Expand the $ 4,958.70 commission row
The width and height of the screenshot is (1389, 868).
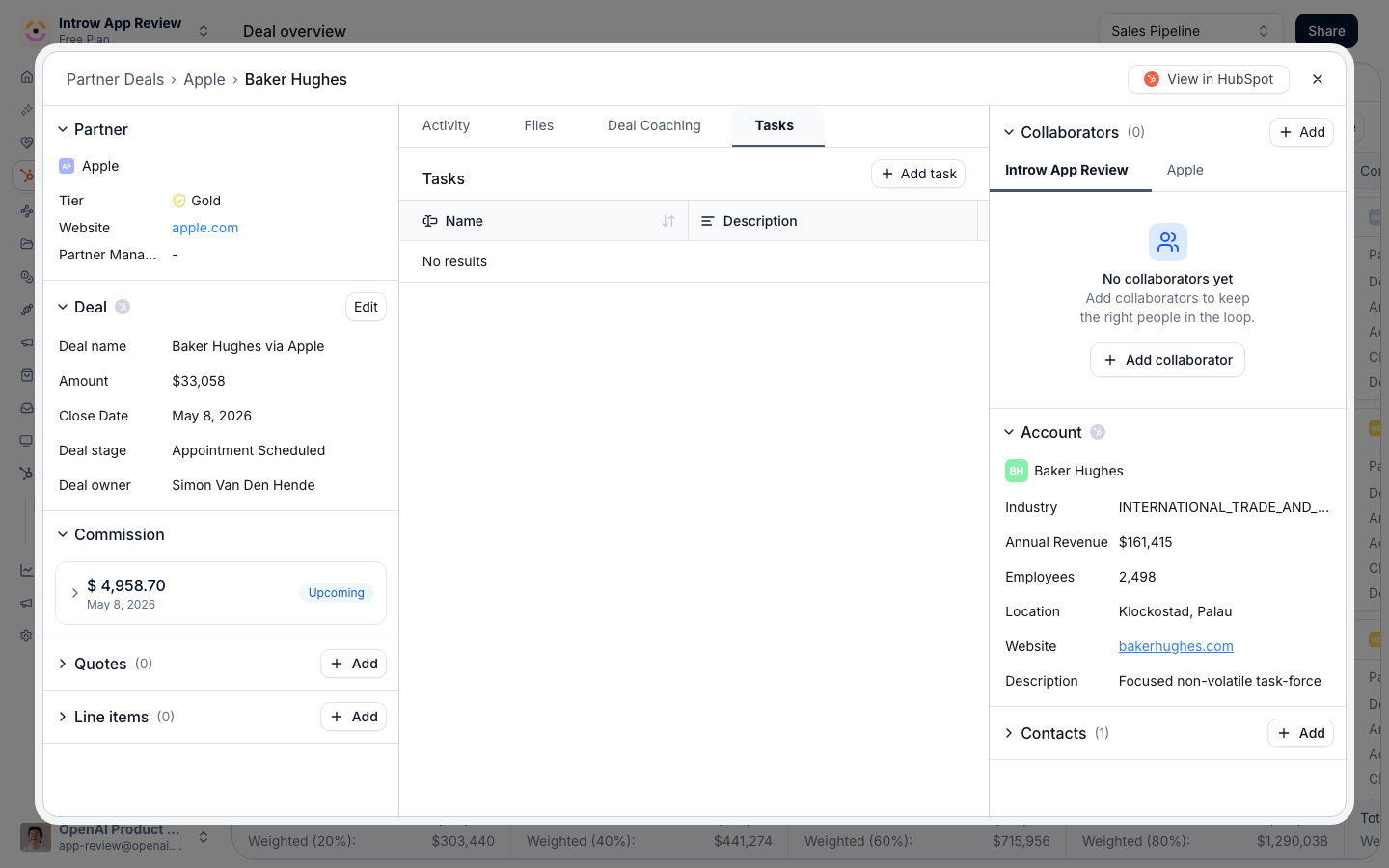pos(75,593)
